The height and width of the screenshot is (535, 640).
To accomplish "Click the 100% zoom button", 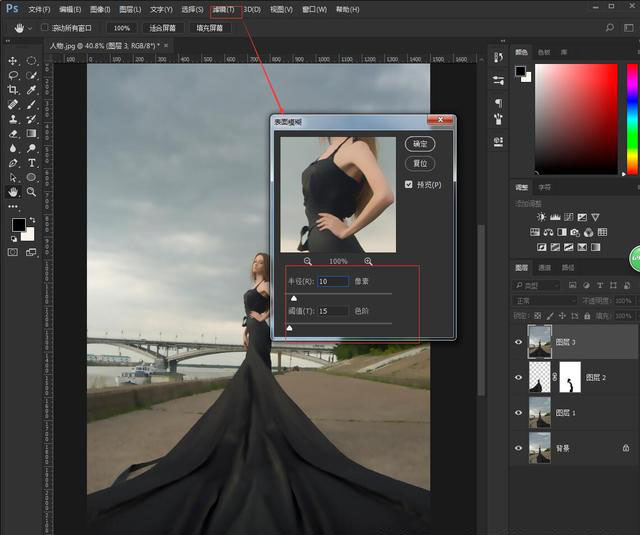I will (122, 28).
